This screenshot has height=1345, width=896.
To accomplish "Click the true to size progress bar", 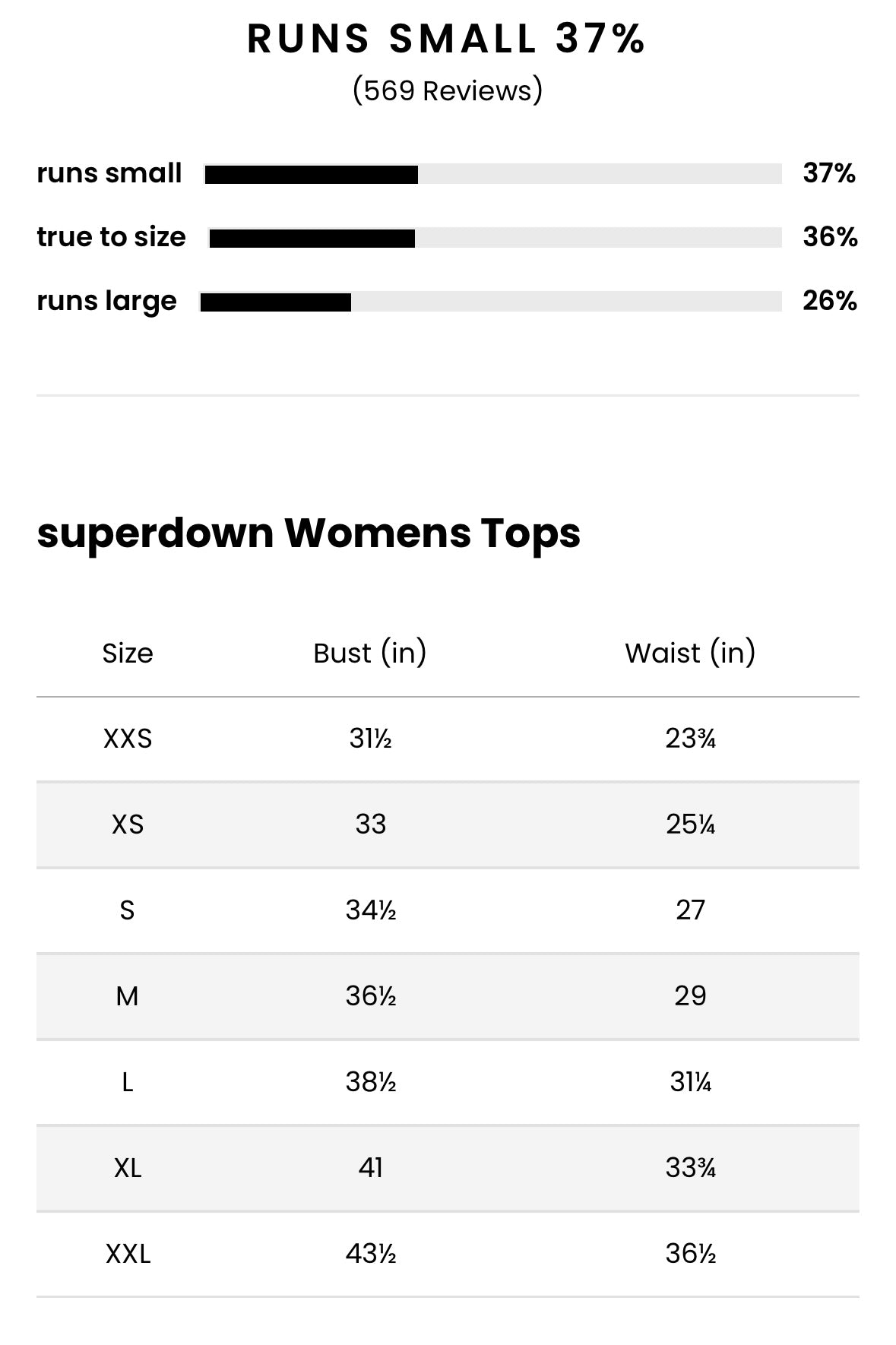I will pyautogui.click(x=495, y=238).
